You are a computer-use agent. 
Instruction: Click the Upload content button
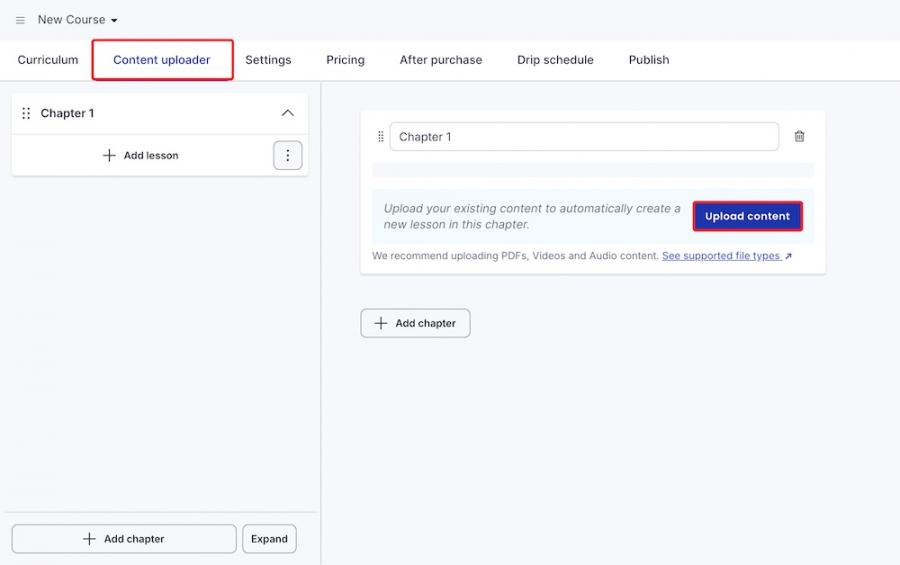tap(747, 216)
